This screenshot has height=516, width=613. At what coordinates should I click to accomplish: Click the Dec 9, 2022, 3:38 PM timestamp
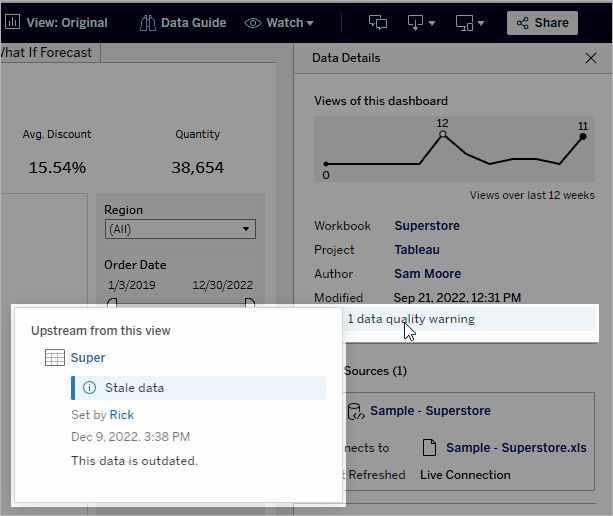131,437
